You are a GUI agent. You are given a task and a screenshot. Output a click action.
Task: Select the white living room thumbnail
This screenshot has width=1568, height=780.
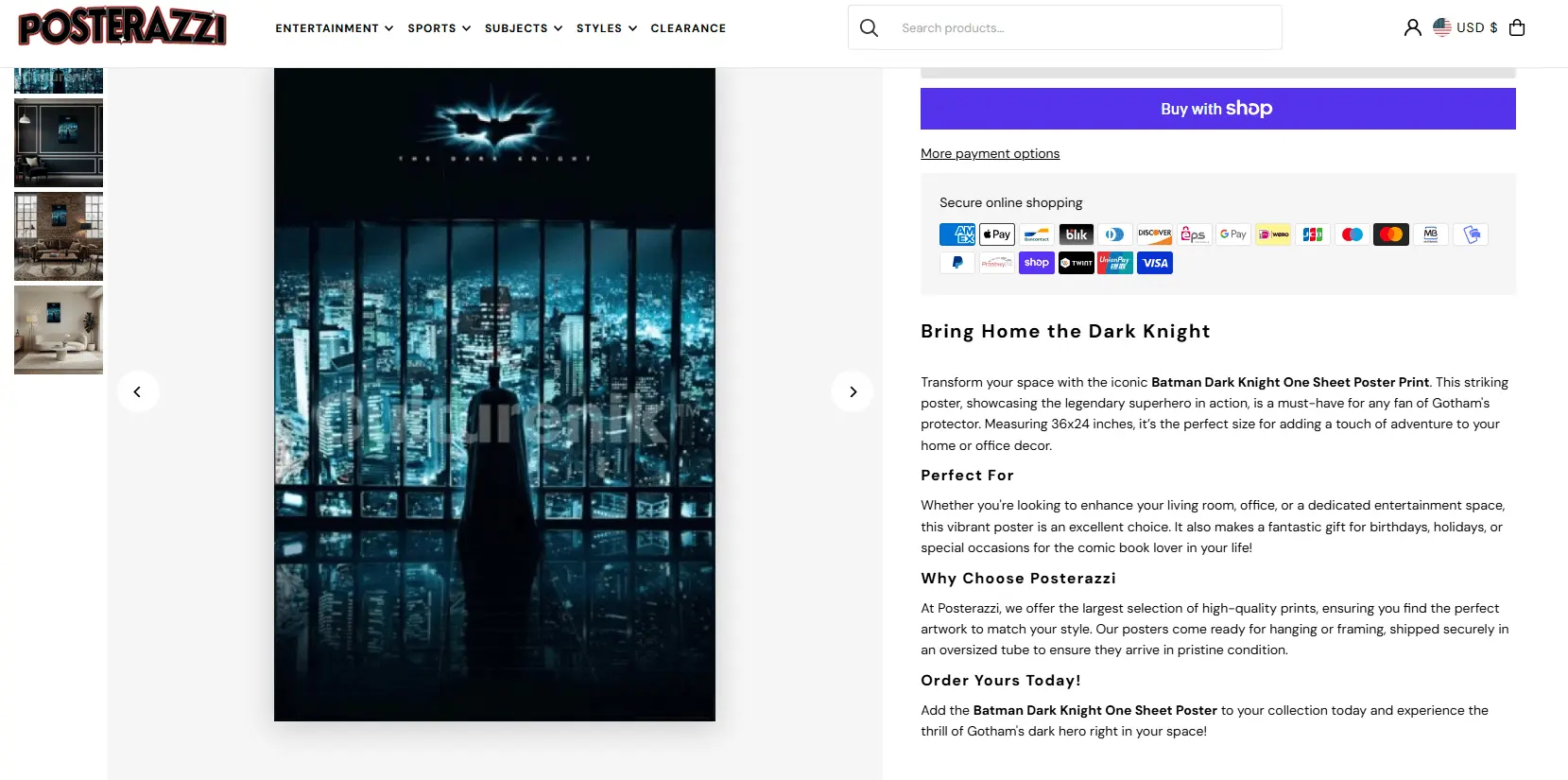(59, 330)
